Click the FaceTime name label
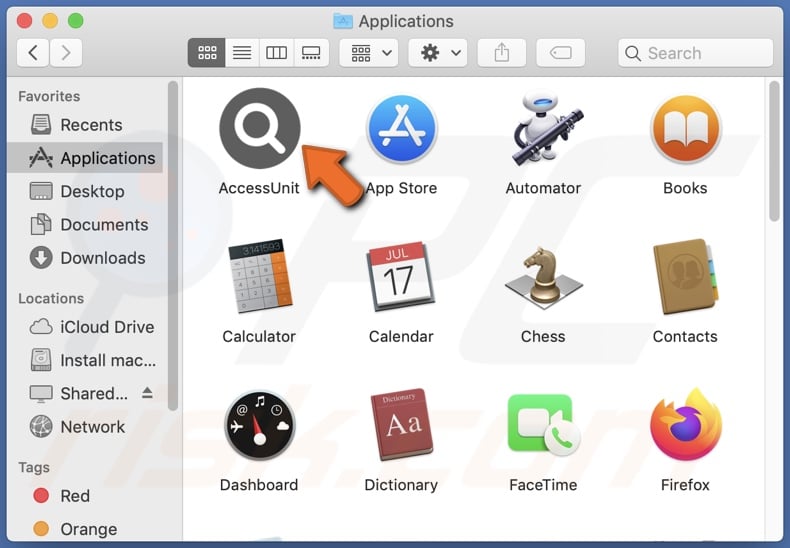Screen dimensions: 790x548 [544, 485]
